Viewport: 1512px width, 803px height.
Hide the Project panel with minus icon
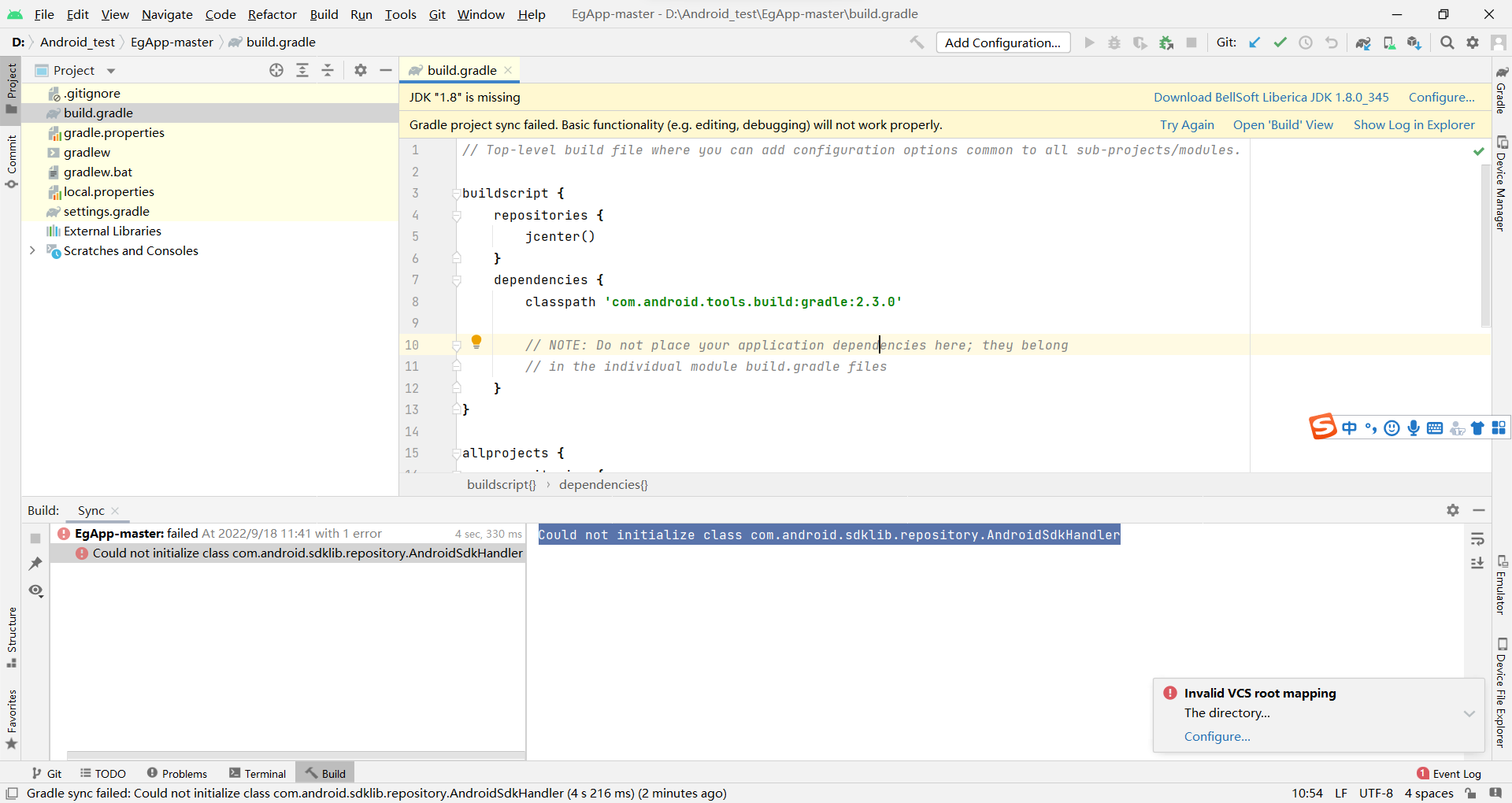tap(386, 70)
